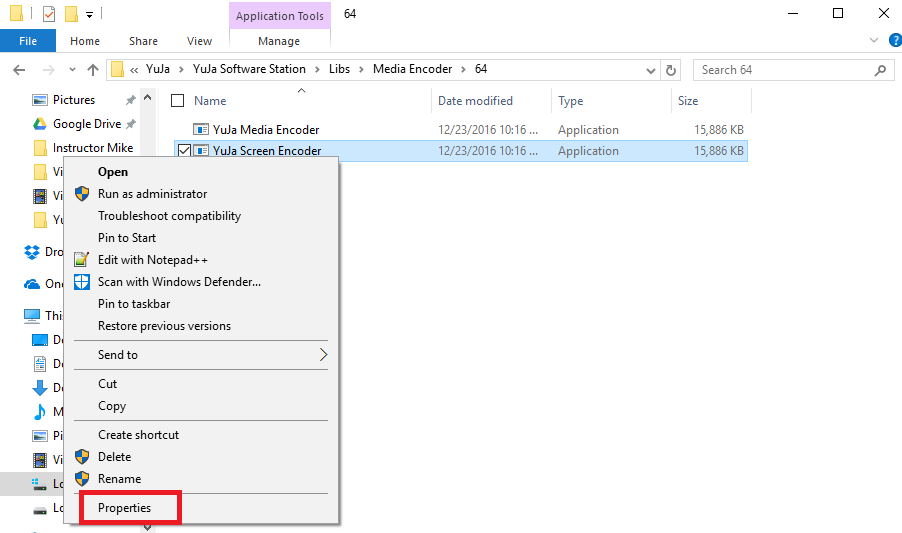Image resolution: width=902 pixels, height=533 pixels.
Task: Click YuJa Media Encoder application icon
Action: tap(200, 129)
